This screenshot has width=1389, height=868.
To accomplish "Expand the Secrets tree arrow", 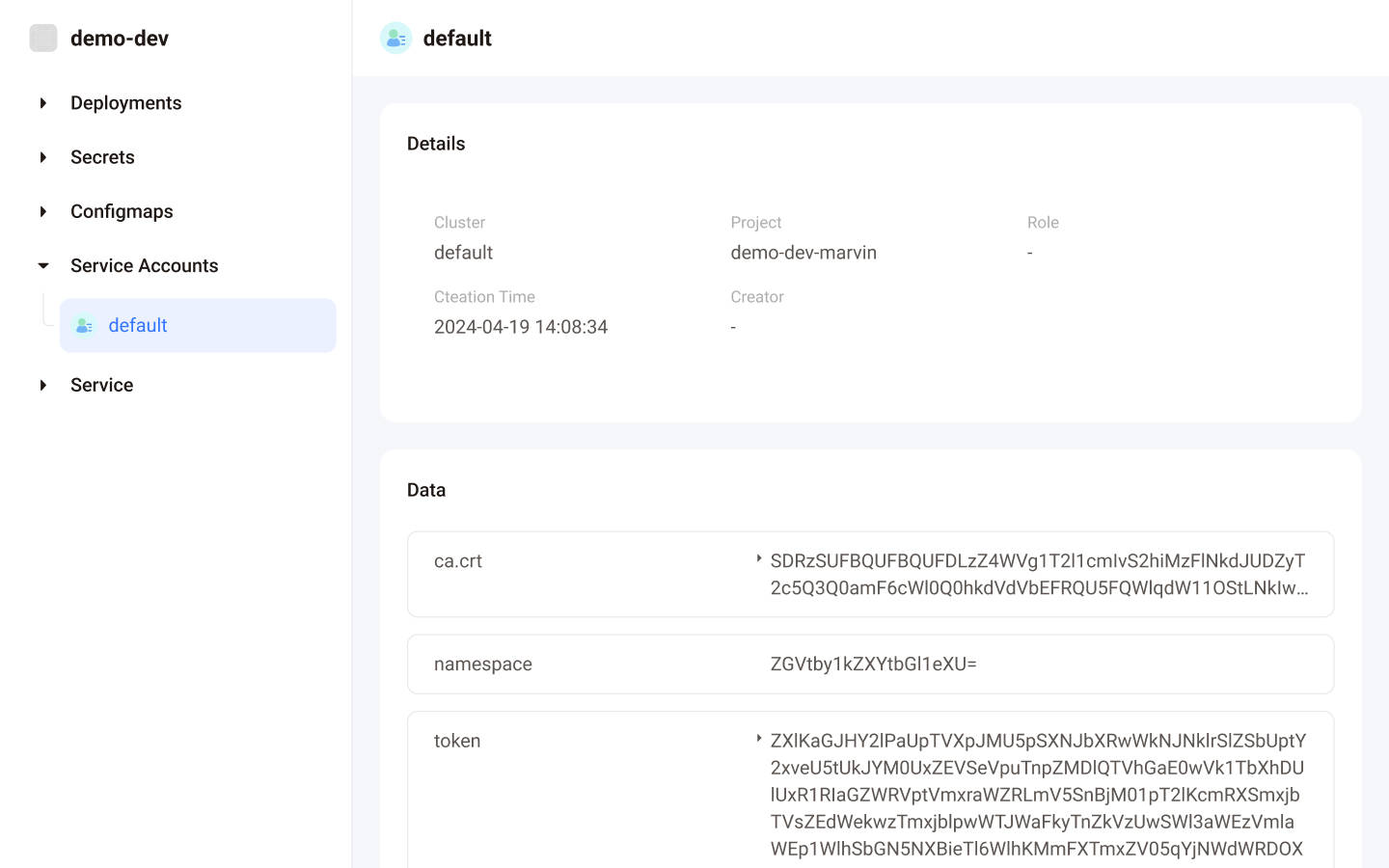I will coord(43,157).
